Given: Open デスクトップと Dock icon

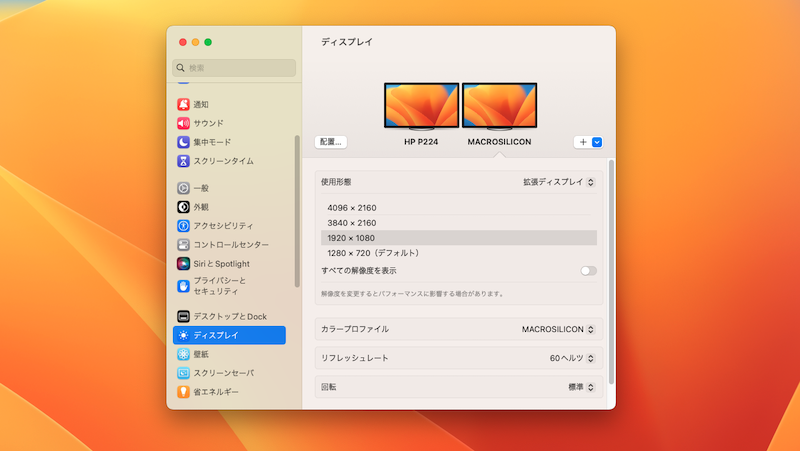Looking at the screenshot, I should pyautogui.click(x=183, y=316).
